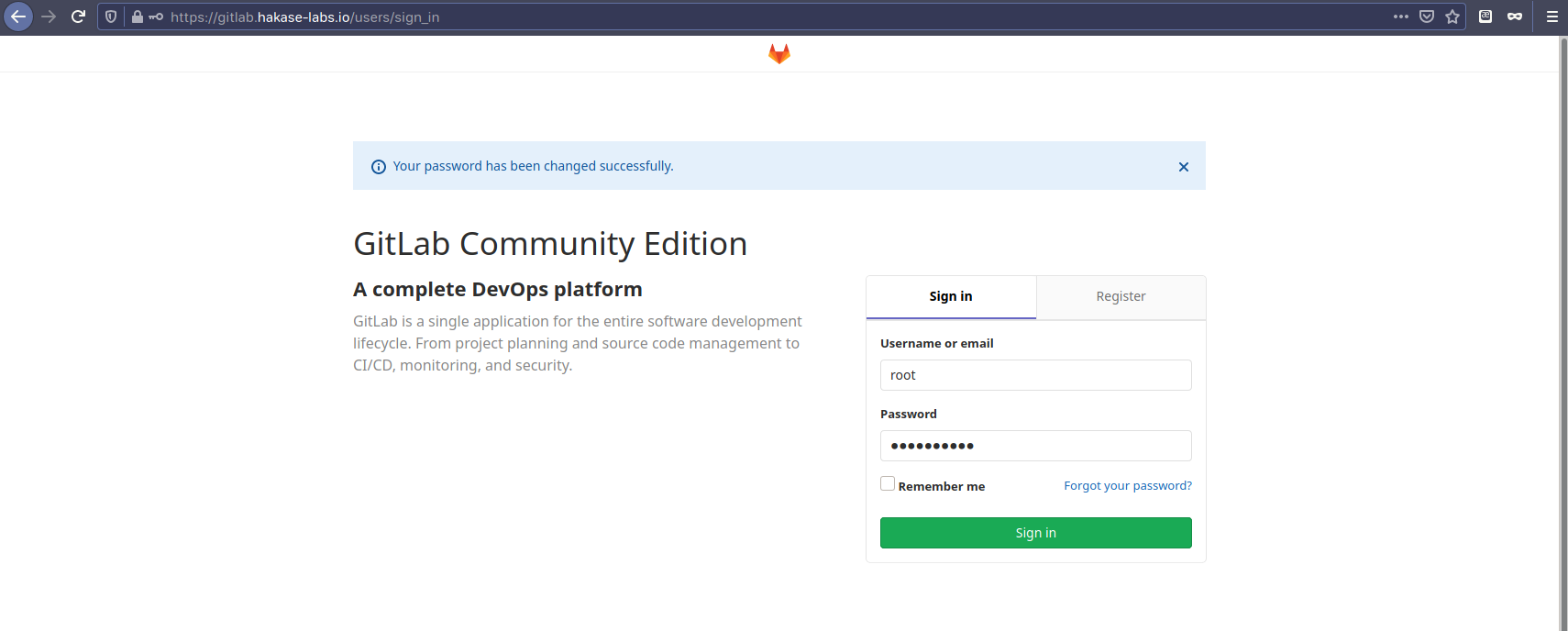Open the 'Forgot your password?' link

[1128, 486]
